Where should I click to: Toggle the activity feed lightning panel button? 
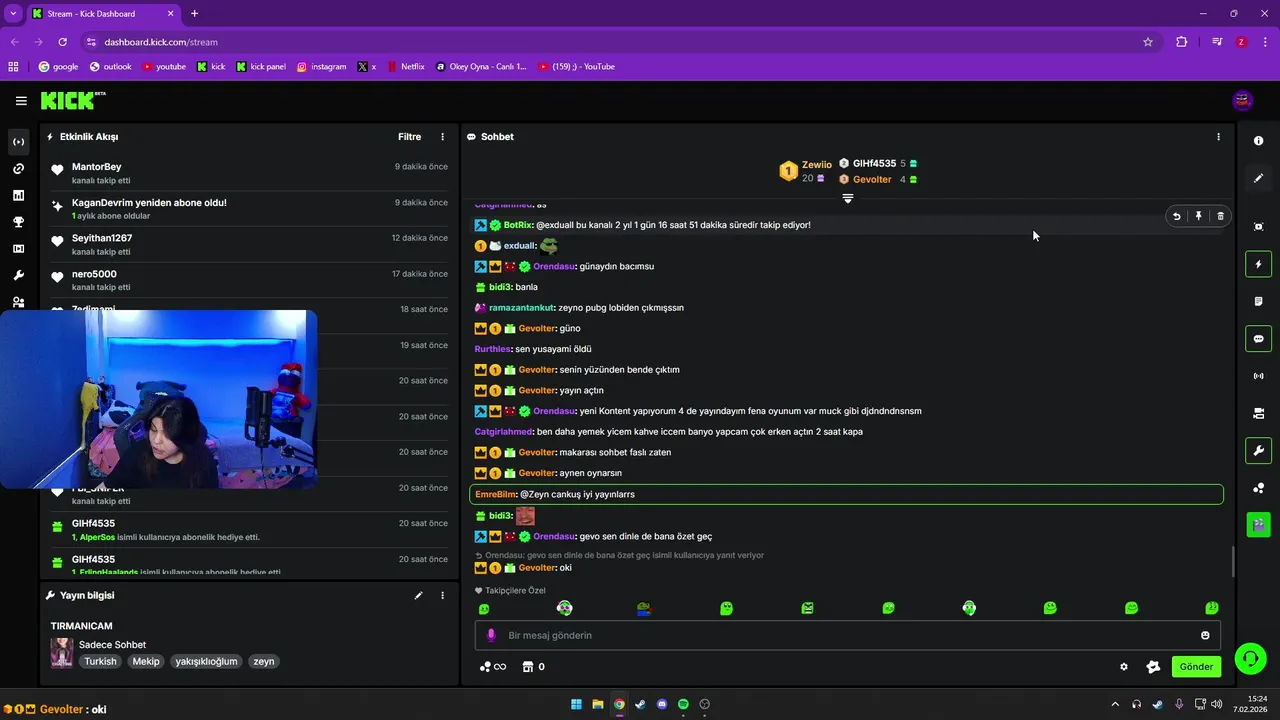click(x=1259, y=265)
